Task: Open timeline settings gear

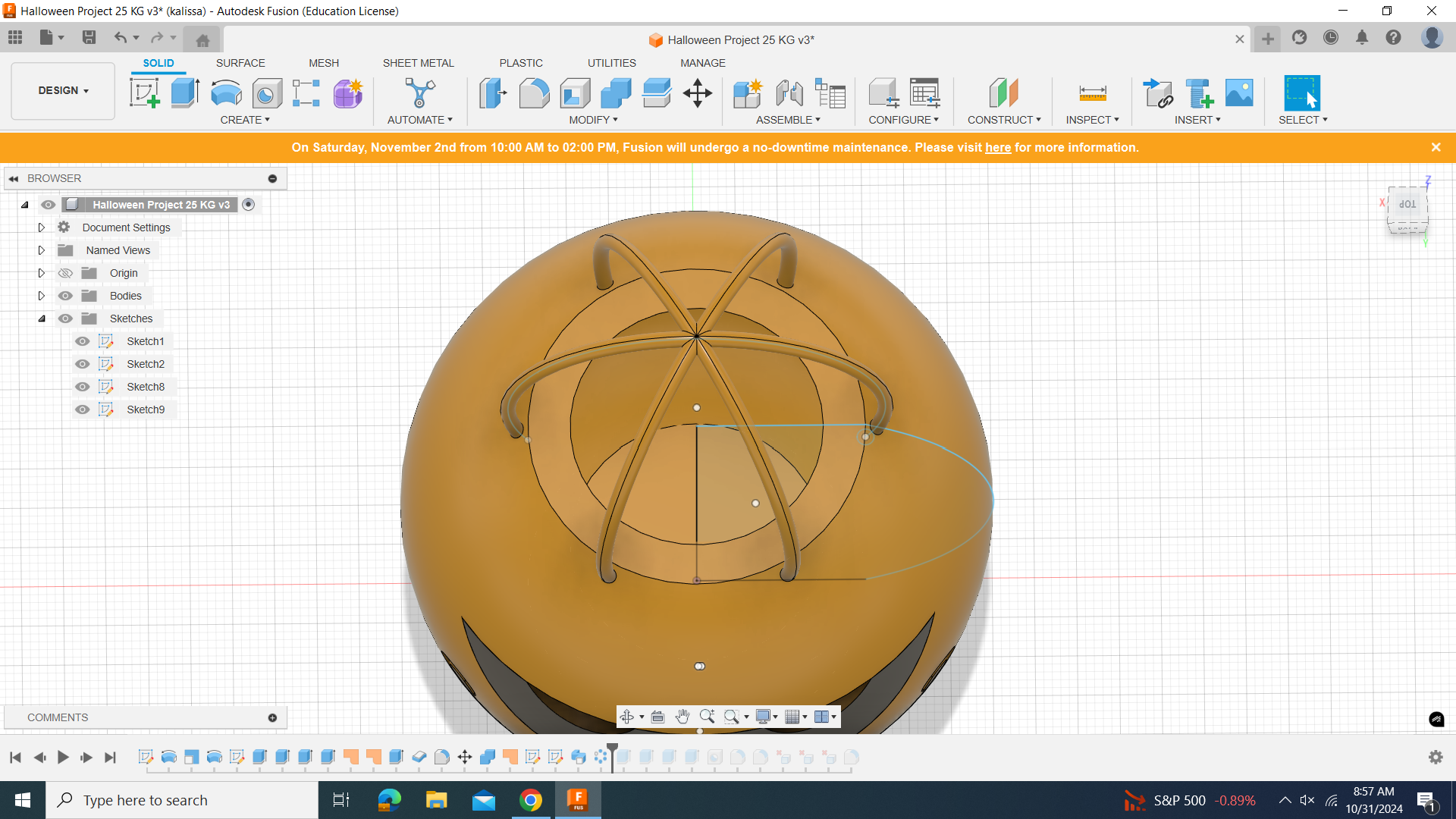Action: pos(1436,757)
